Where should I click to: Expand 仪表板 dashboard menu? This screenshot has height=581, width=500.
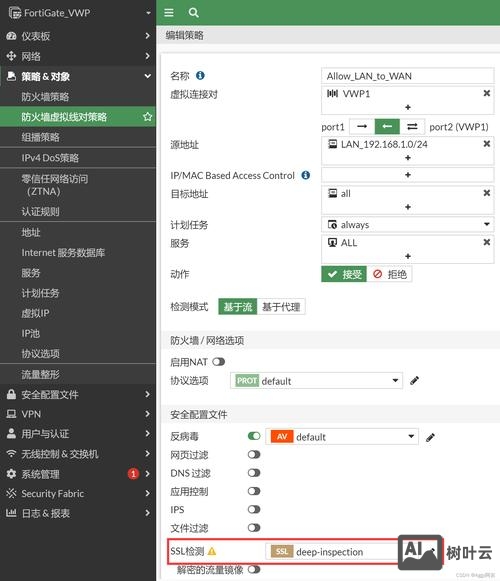point(78,36)
